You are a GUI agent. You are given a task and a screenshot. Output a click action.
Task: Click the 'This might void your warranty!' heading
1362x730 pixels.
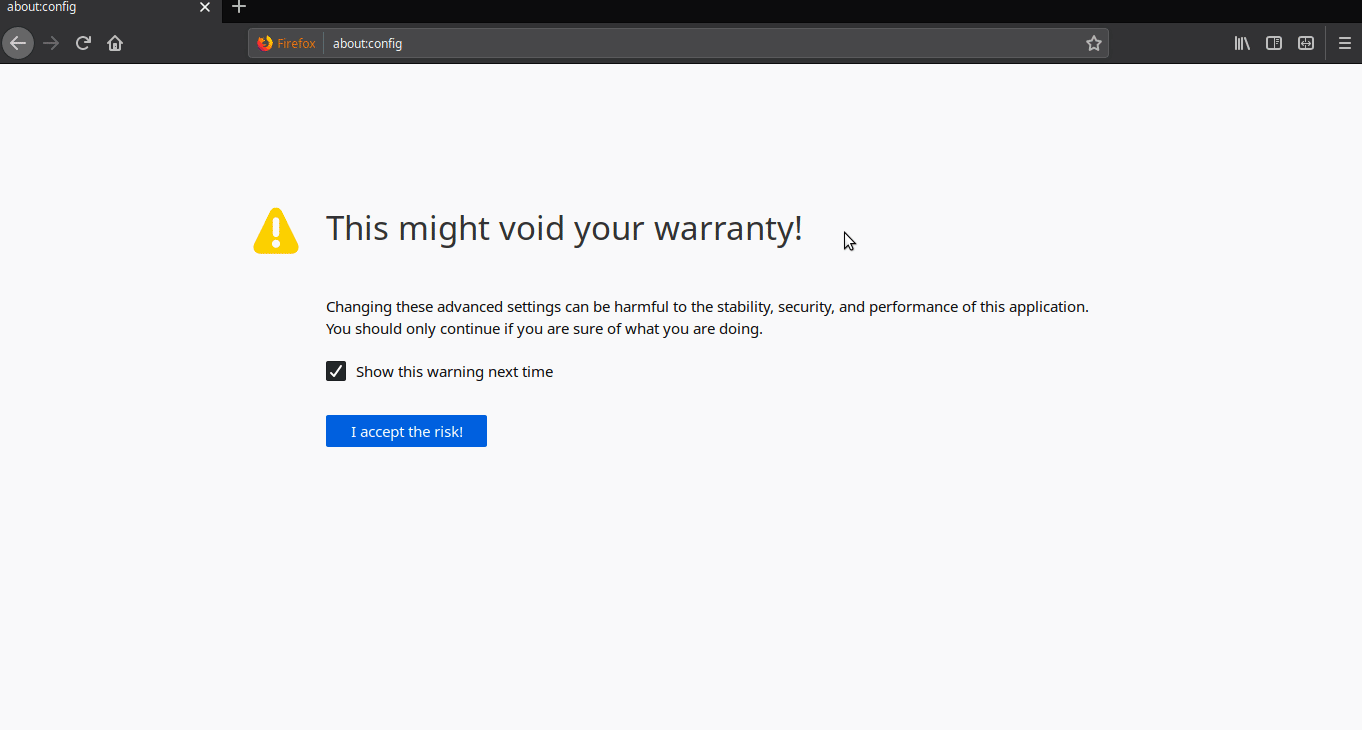[564, 228]
